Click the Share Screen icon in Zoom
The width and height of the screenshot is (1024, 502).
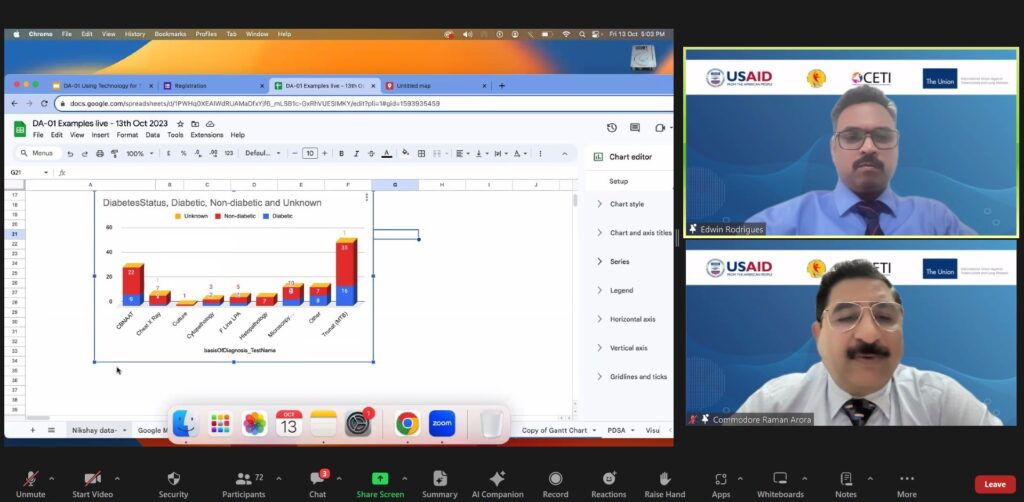tap(380, 479)
